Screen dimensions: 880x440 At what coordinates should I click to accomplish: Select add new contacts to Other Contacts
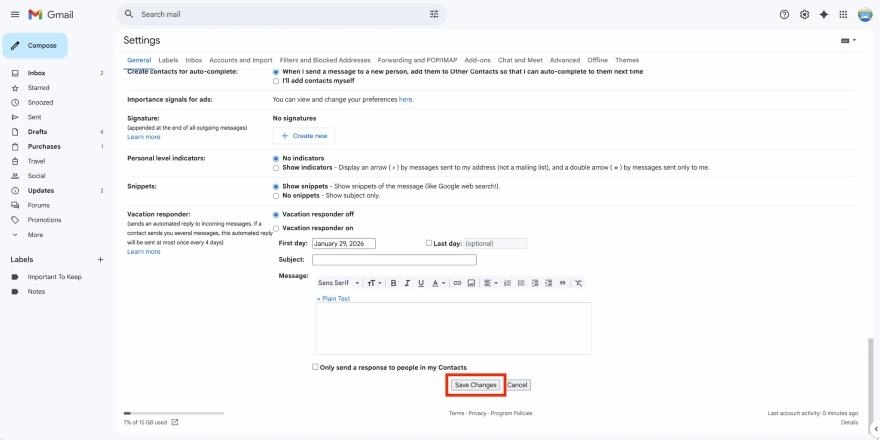[276, 72]
